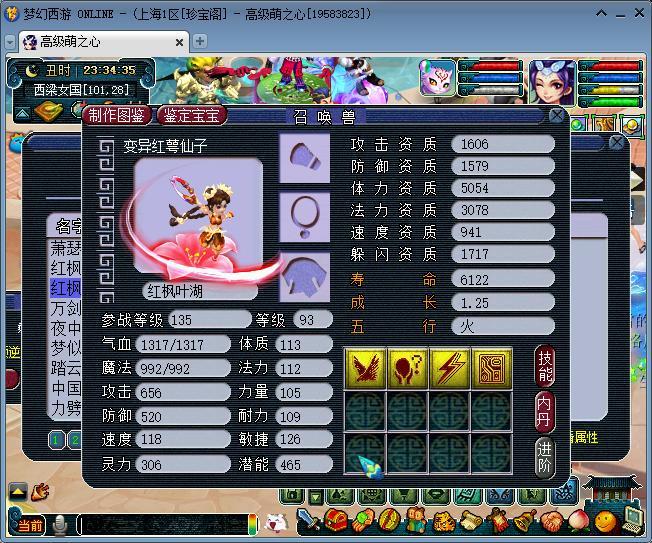Select the hands-with-orb question mark skill

coord(407,369)
